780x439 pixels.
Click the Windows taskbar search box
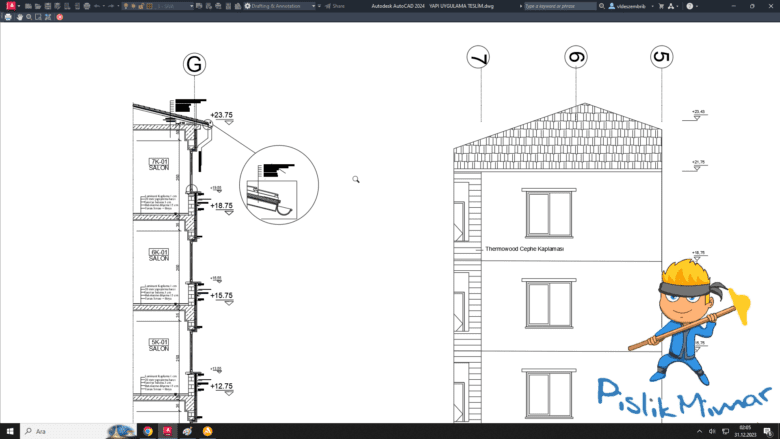tap(65, 431)
